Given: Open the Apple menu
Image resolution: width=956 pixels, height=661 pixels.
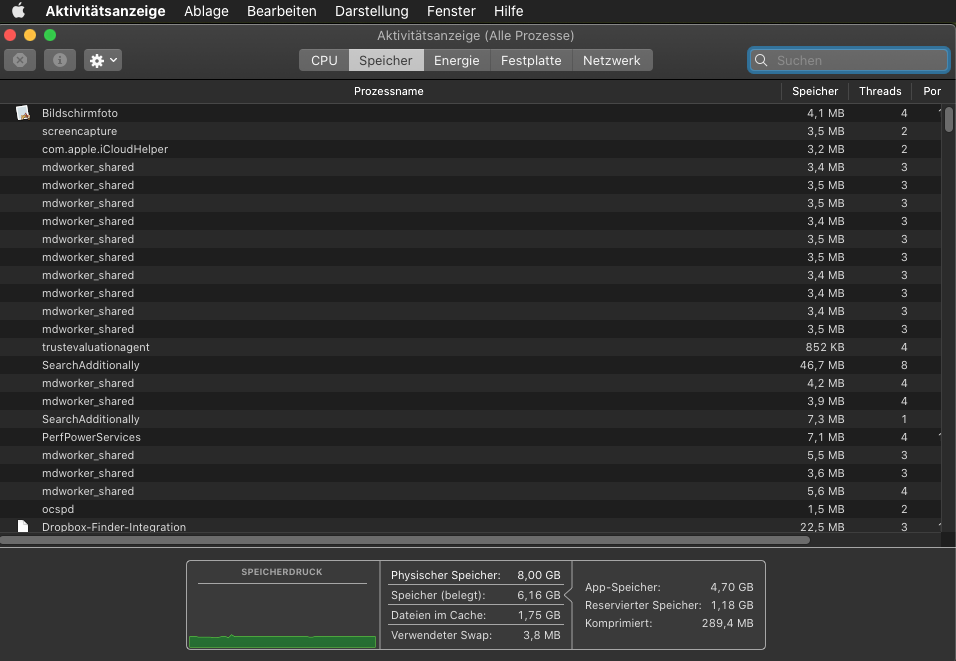Looking at the screenshot, I should (18, 11).
